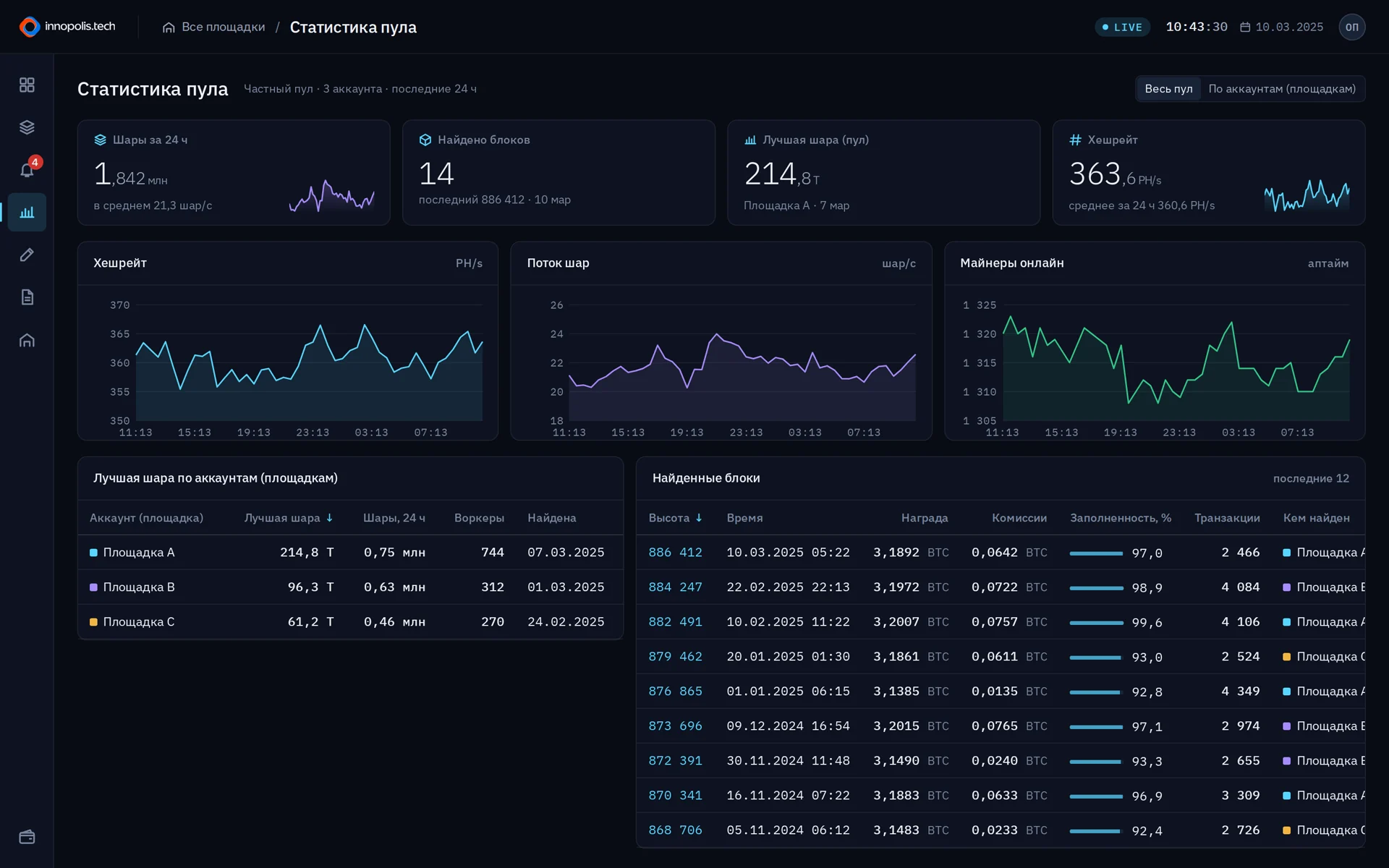Open the wallet icon at sidebar bottom
This screenshot has height=868, width=1389.
[x=27, y=837]
